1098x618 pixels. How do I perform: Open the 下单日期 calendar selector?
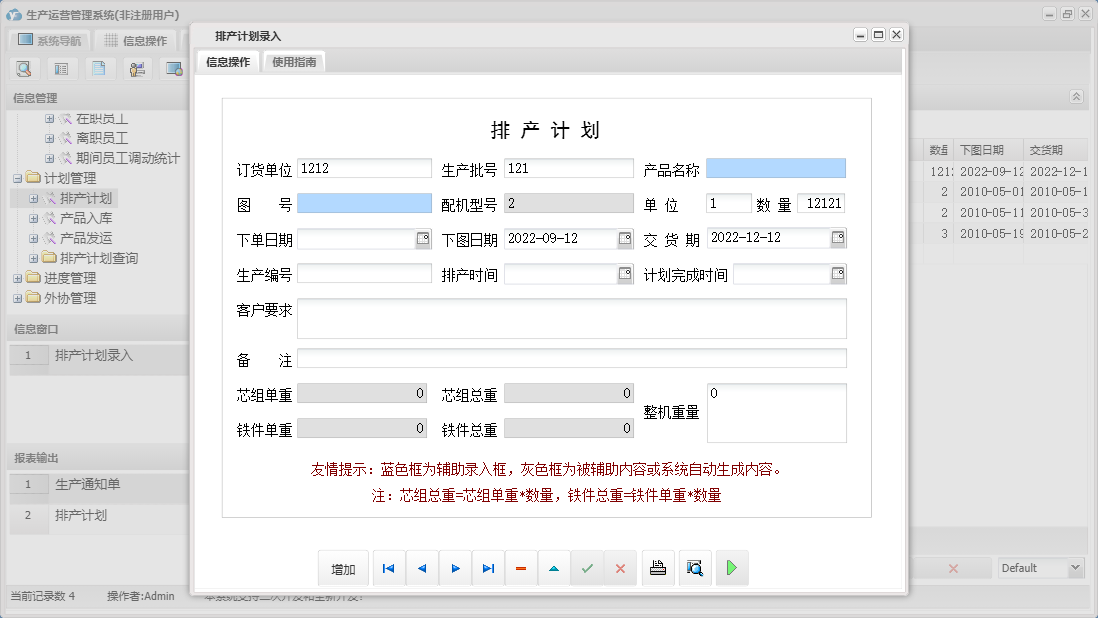click(425, 238)
